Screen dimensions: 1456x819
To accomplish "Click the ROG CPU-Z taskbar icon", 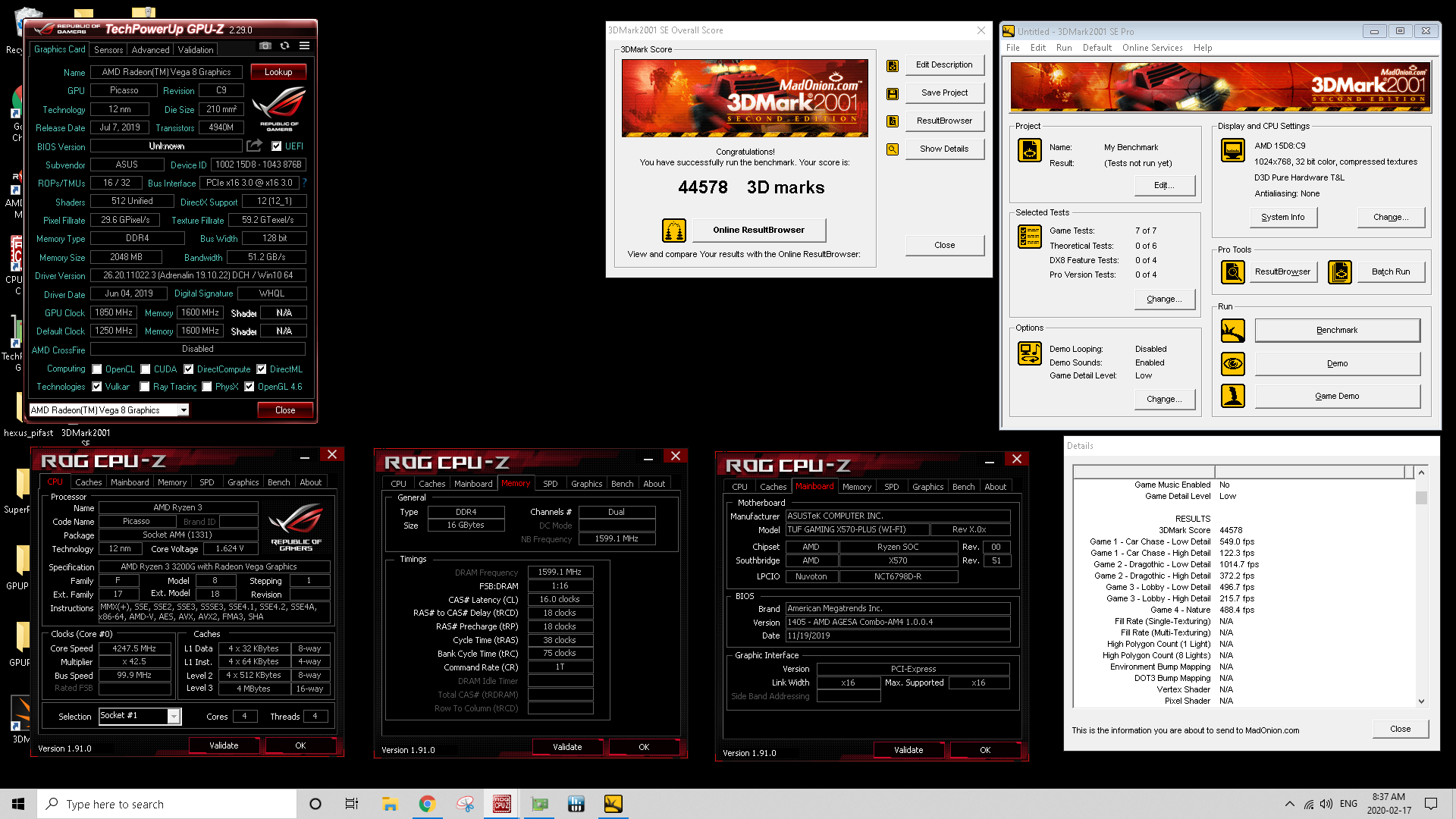I will coord(502,804).
